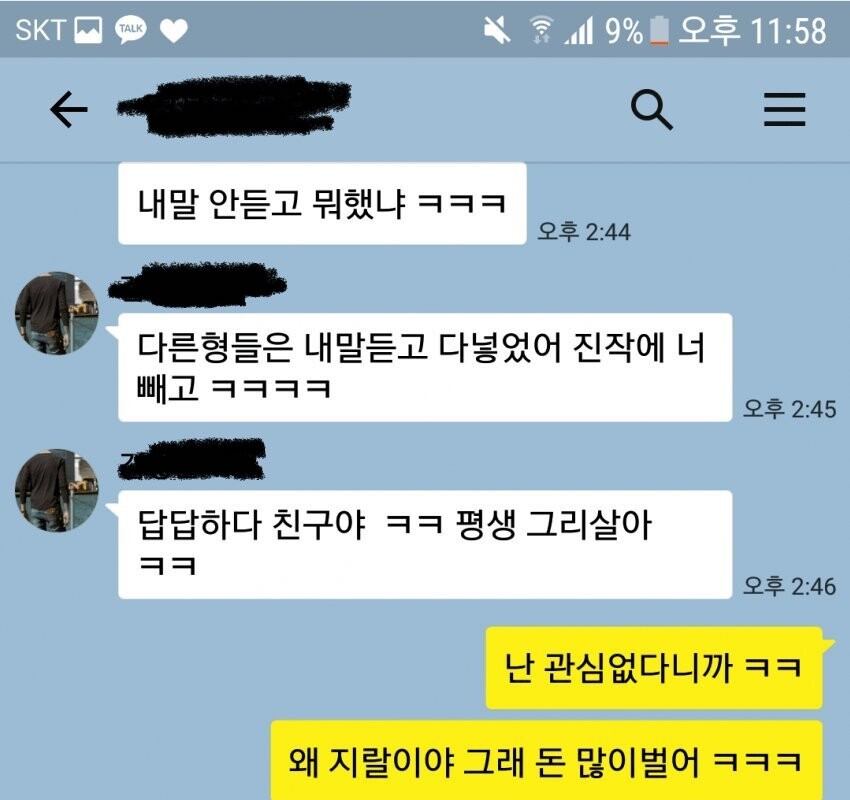Screen dimensions: 850x800
Task: Tap the clock showing 오후 11:58
Action: 752,30
